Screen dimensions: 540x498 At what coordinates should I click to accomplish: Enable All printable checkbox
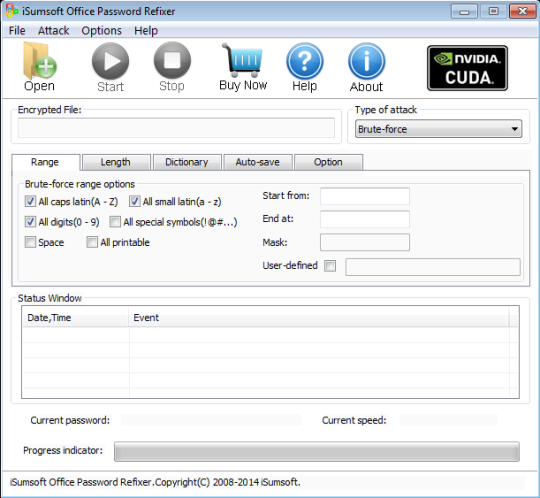(x=92, y=242)
